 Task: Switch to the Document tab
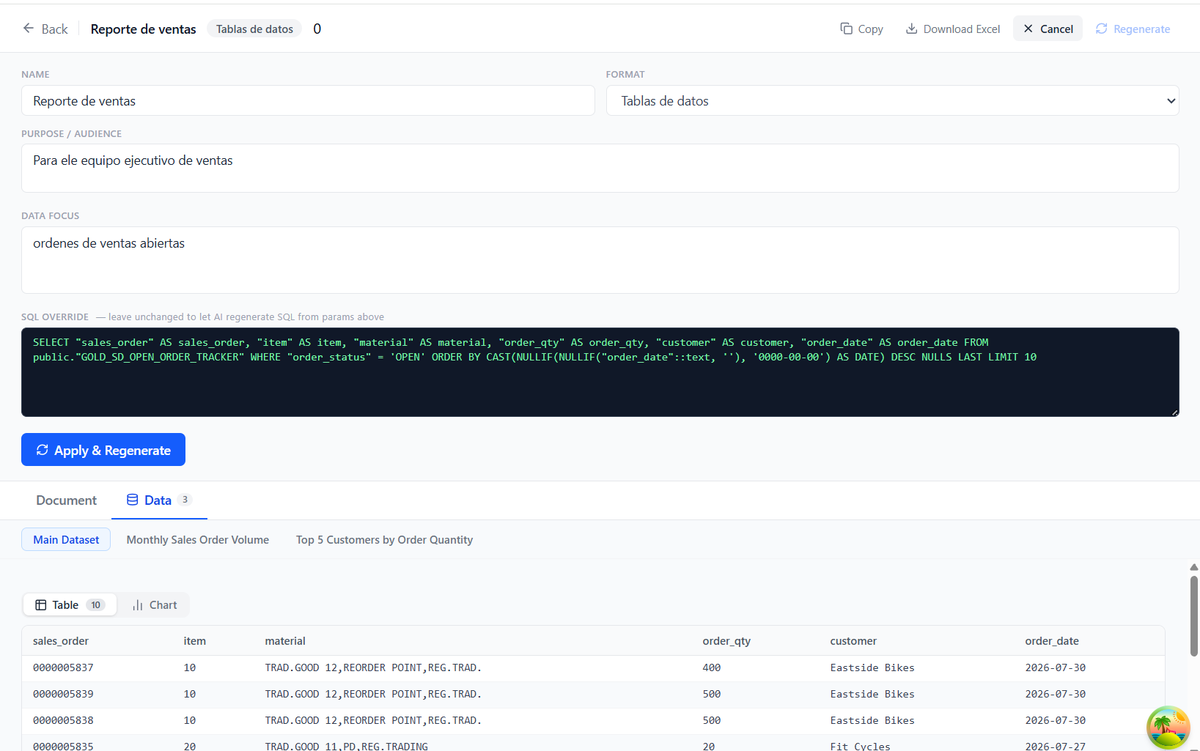tap(66, 500)
